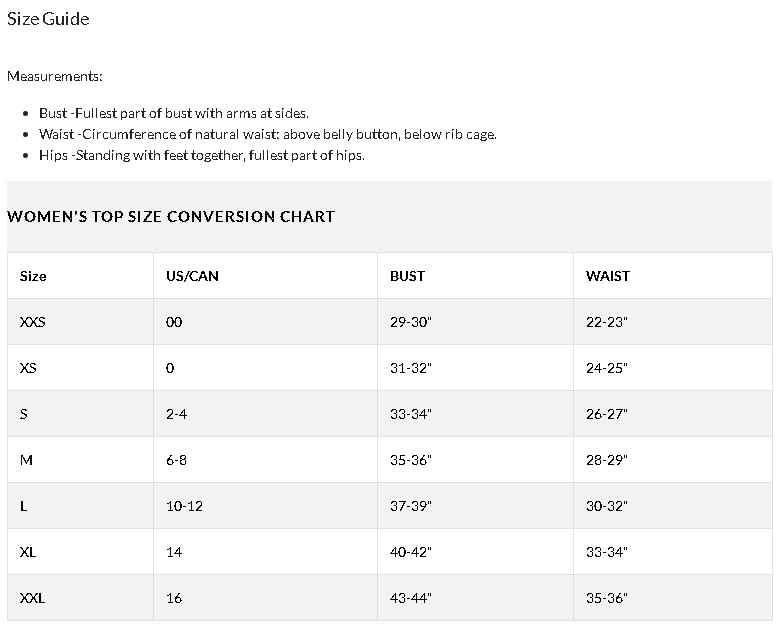Click the BUST column header
Viewport: 781px width, 637px height.
[x=407, y=276]
